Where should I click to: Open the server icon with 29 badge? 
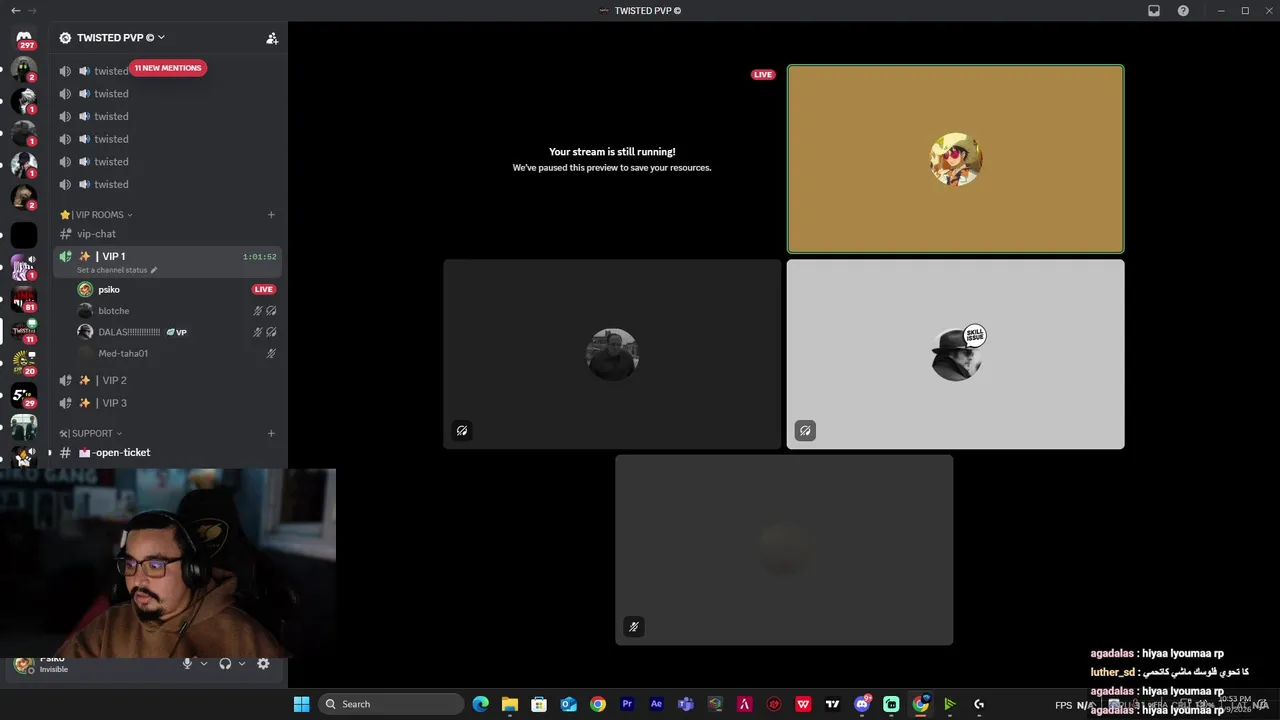click(x=24, y=395)
